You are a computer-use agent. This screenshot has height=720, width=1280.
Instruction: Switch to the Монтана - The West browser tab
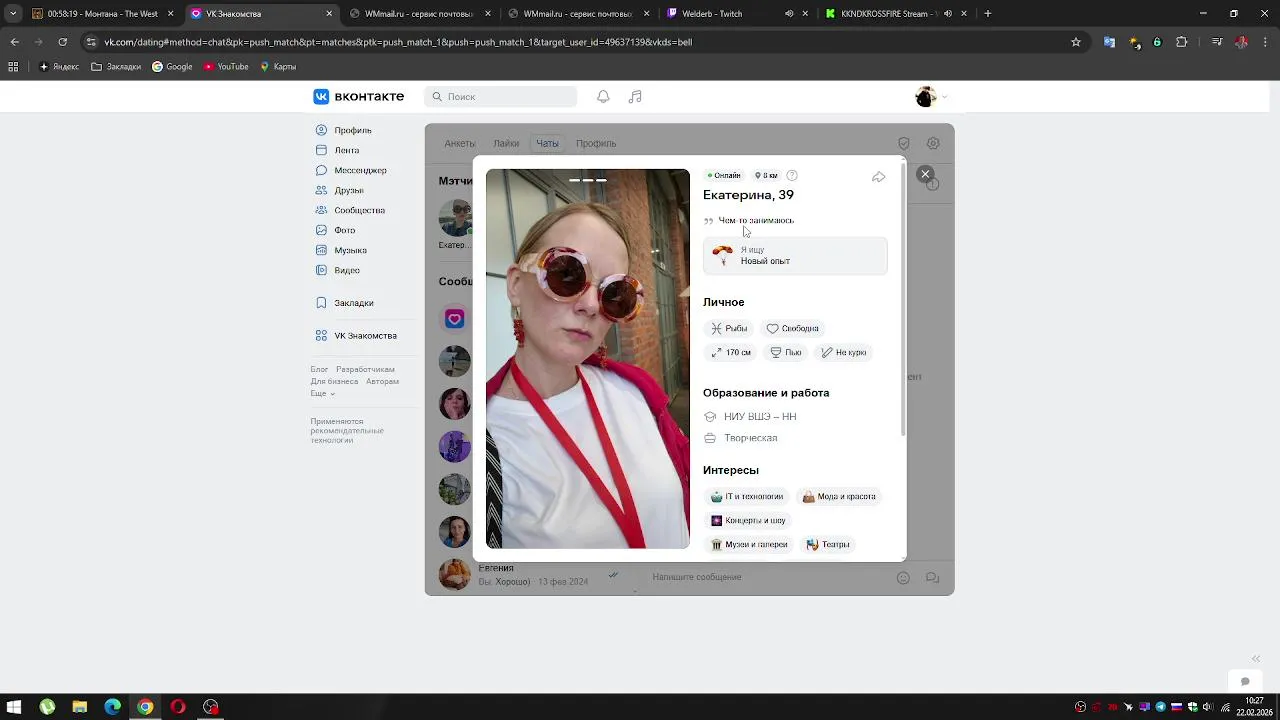point(102,14)
